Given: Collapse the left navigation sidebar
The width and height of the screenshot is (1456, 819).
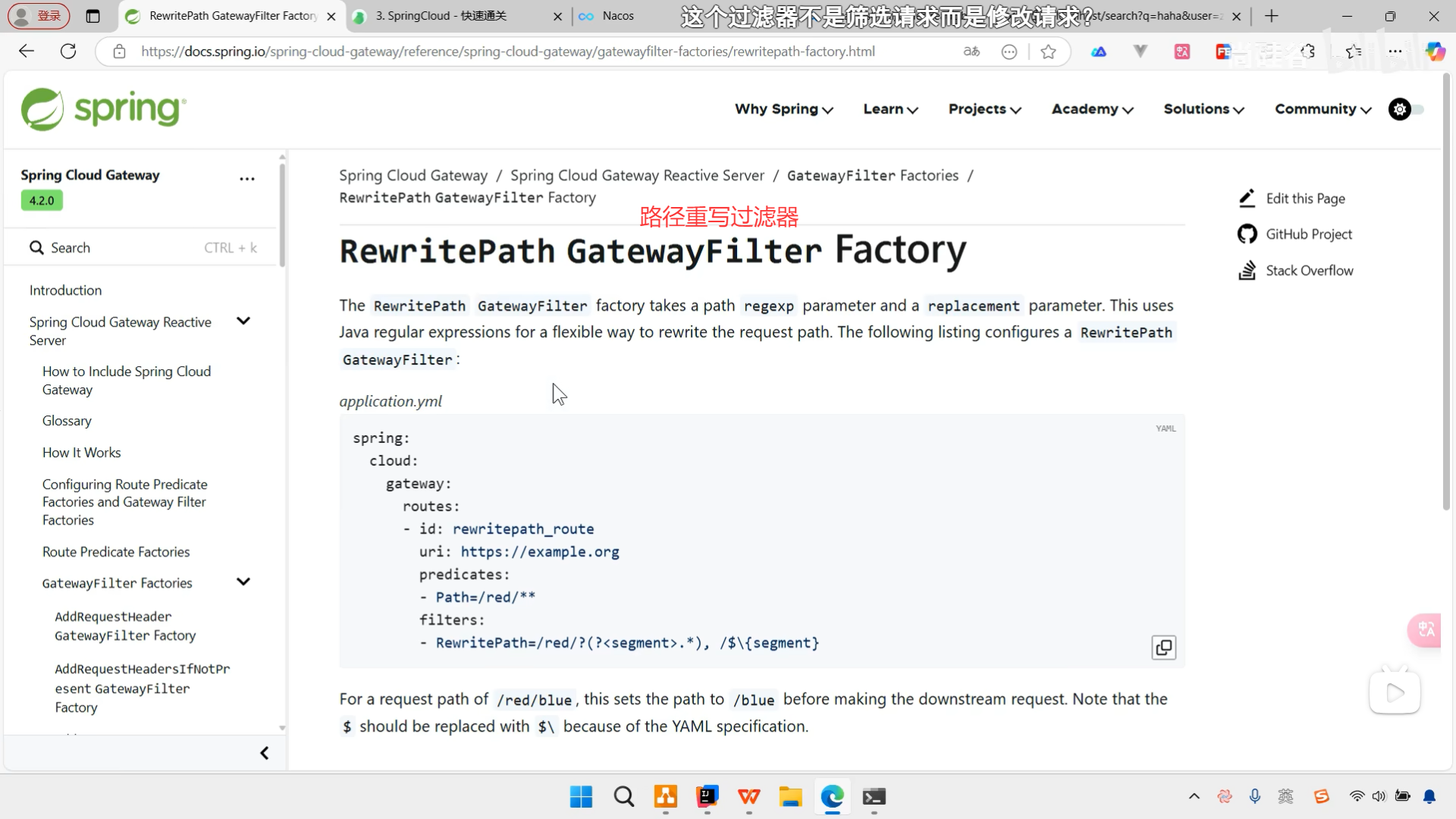Looking at the screenshot, I should (264, 753).
